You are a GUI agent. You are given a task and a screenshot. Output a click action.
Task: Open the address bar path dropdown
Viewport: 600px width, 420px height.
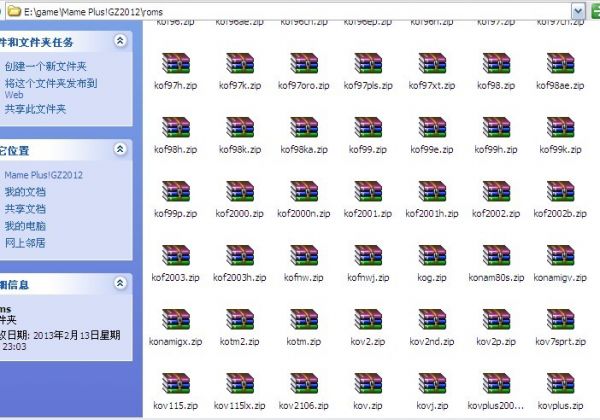click(578, 10)
